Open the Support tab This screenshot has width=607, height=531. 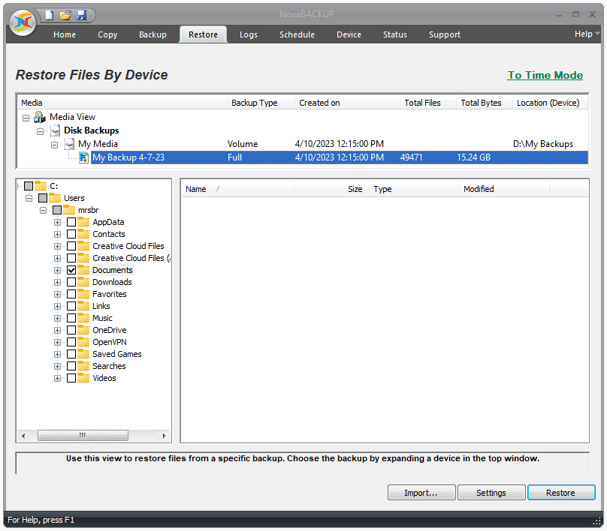click(444, 34)
